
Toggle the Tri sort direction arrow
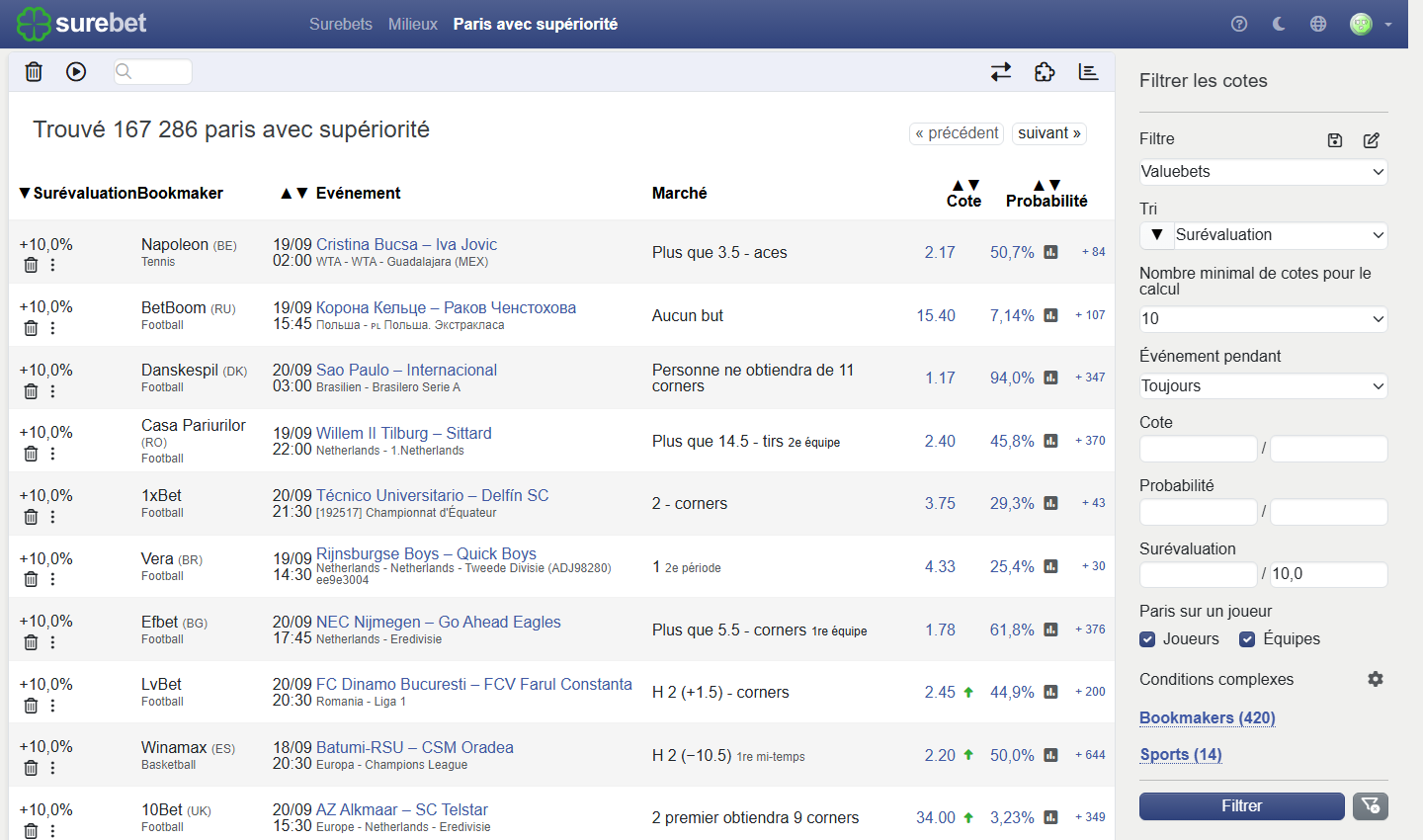1156,235
